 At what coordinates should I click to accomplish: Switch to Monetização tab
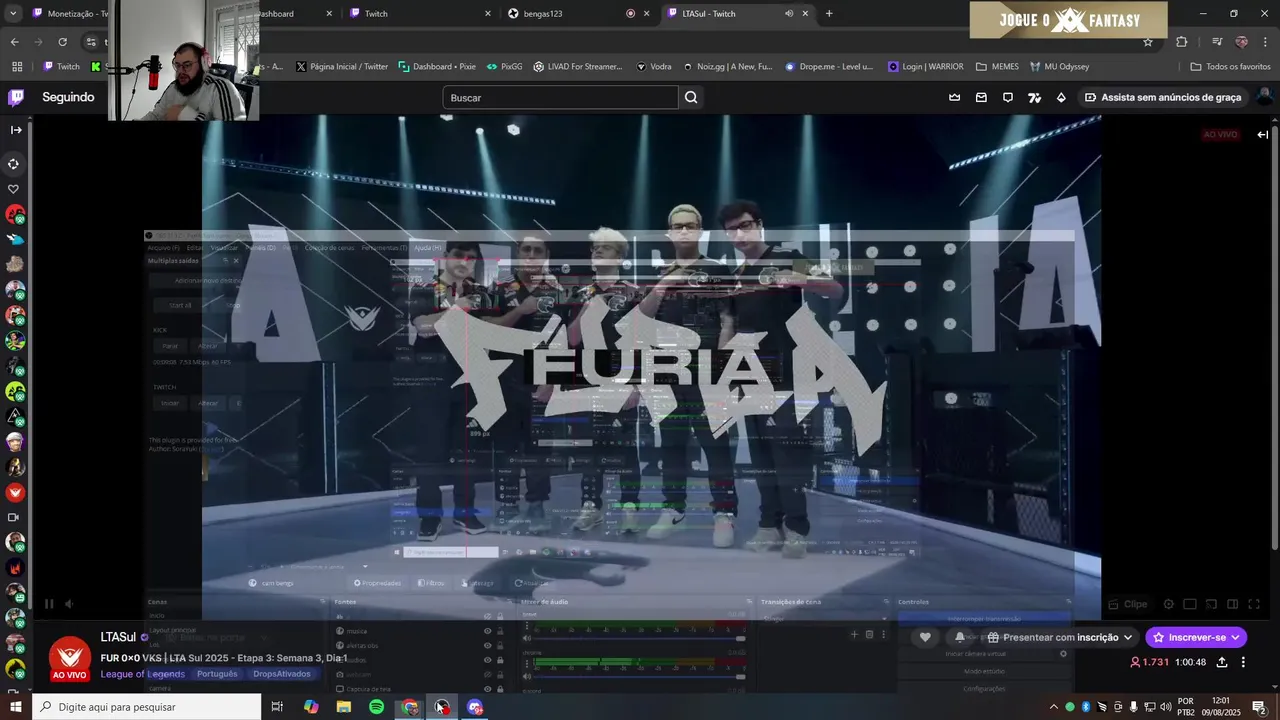[x=72, y=14]
